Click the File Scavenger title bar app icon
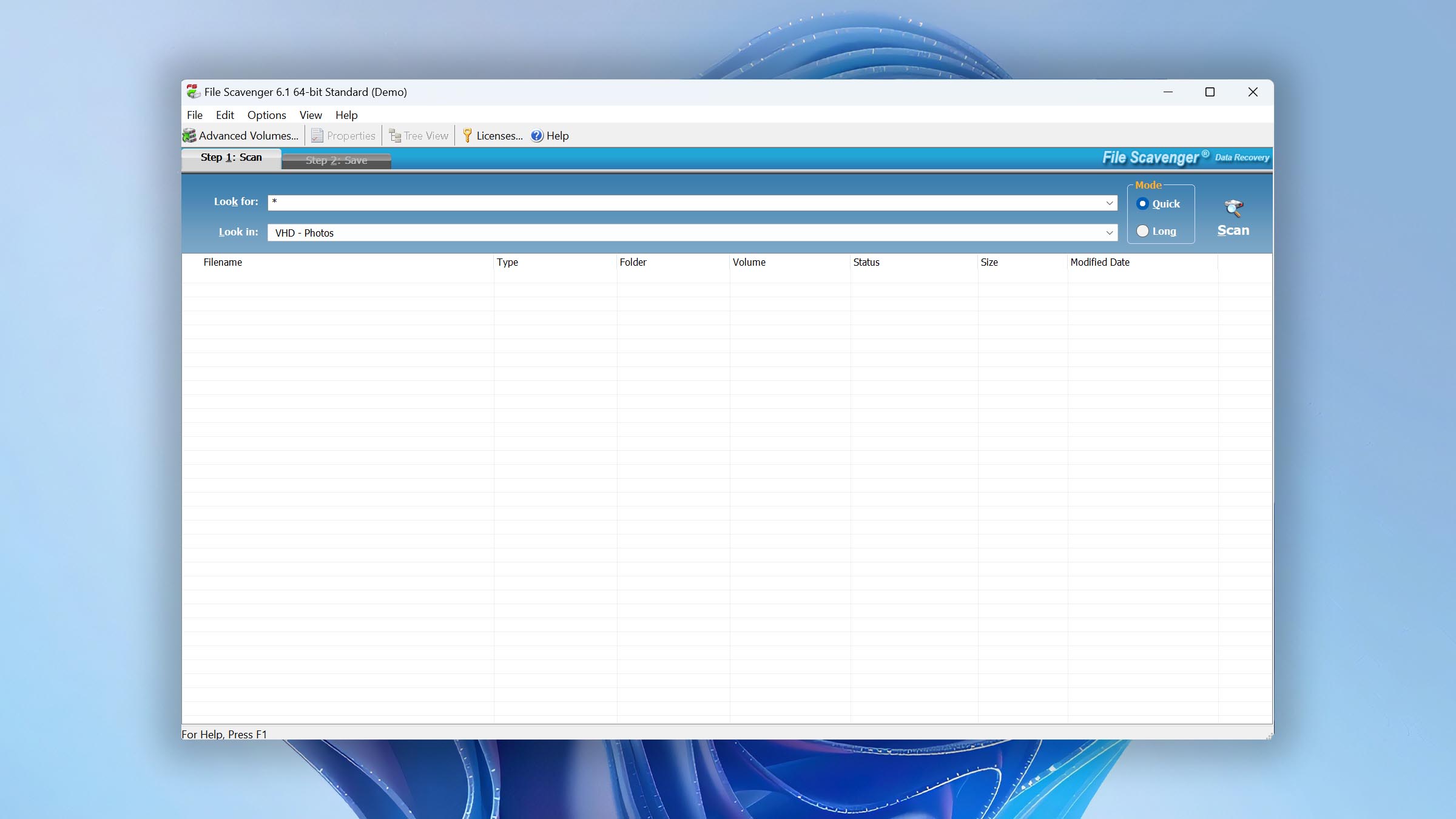 click(x=194, y=92)
